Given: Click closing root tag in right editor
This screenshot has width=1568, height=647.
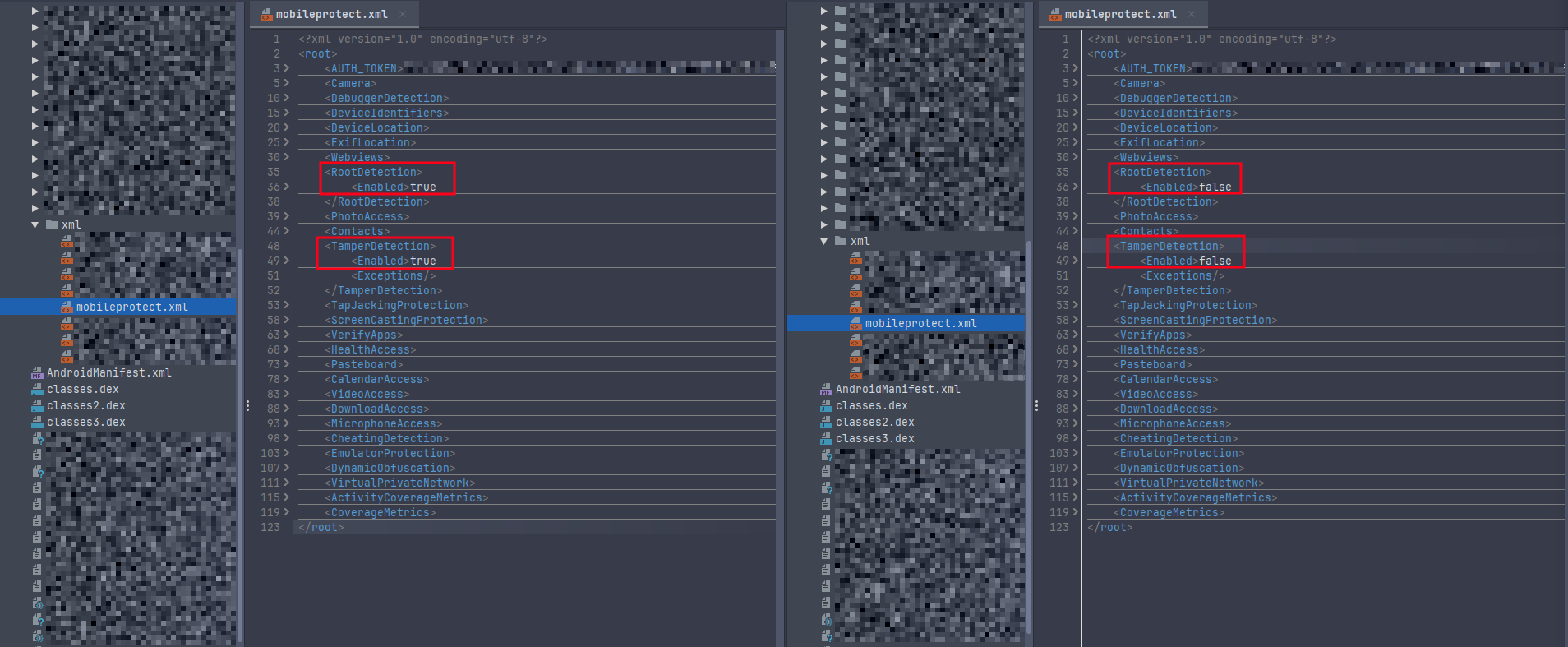Looking at the screenshot, I should [1110, 527].
